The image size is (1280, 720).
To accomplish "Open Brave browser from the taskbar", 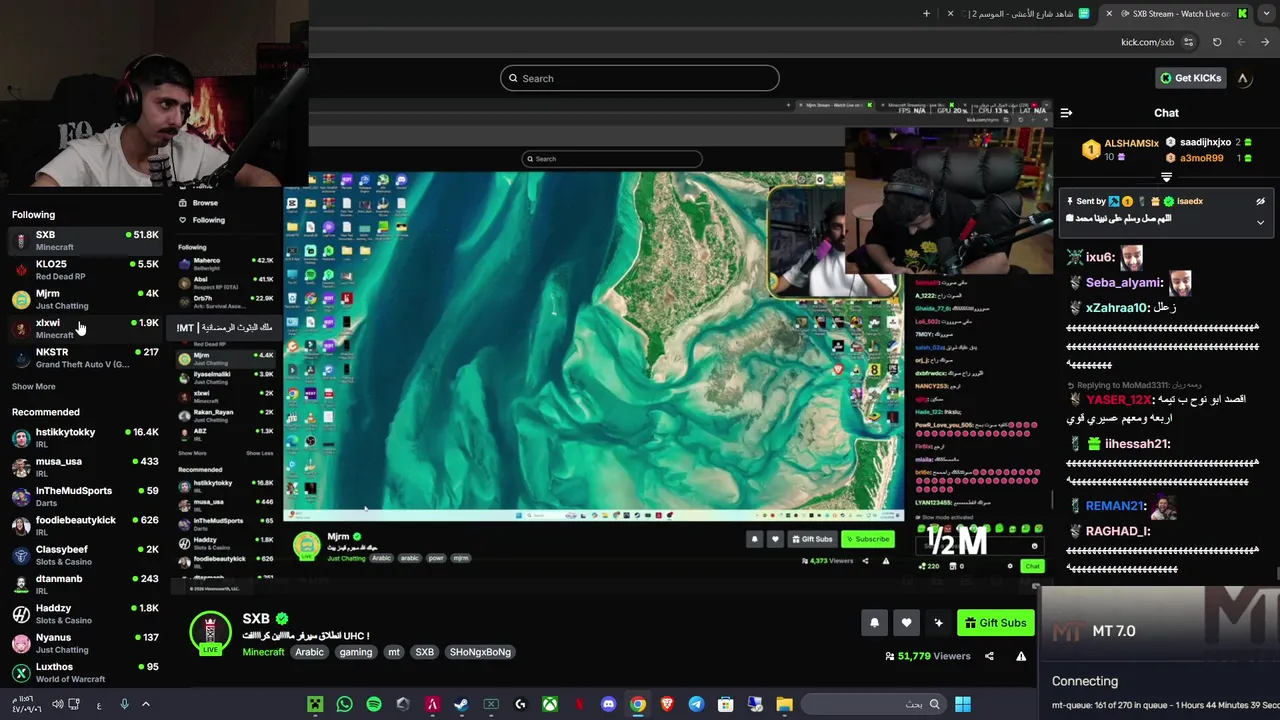I will (x=667, y=704).
